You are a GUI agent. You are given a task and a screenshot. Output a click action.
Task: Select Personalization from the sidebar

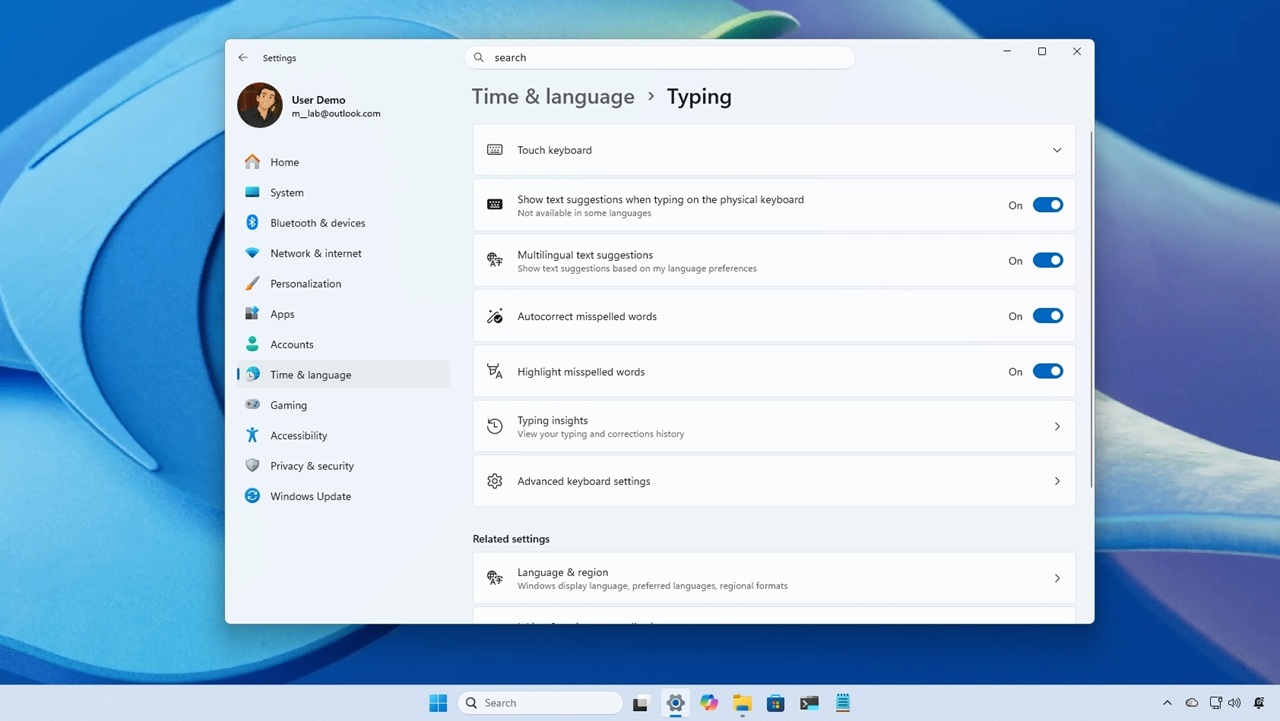tap(305, 283)
